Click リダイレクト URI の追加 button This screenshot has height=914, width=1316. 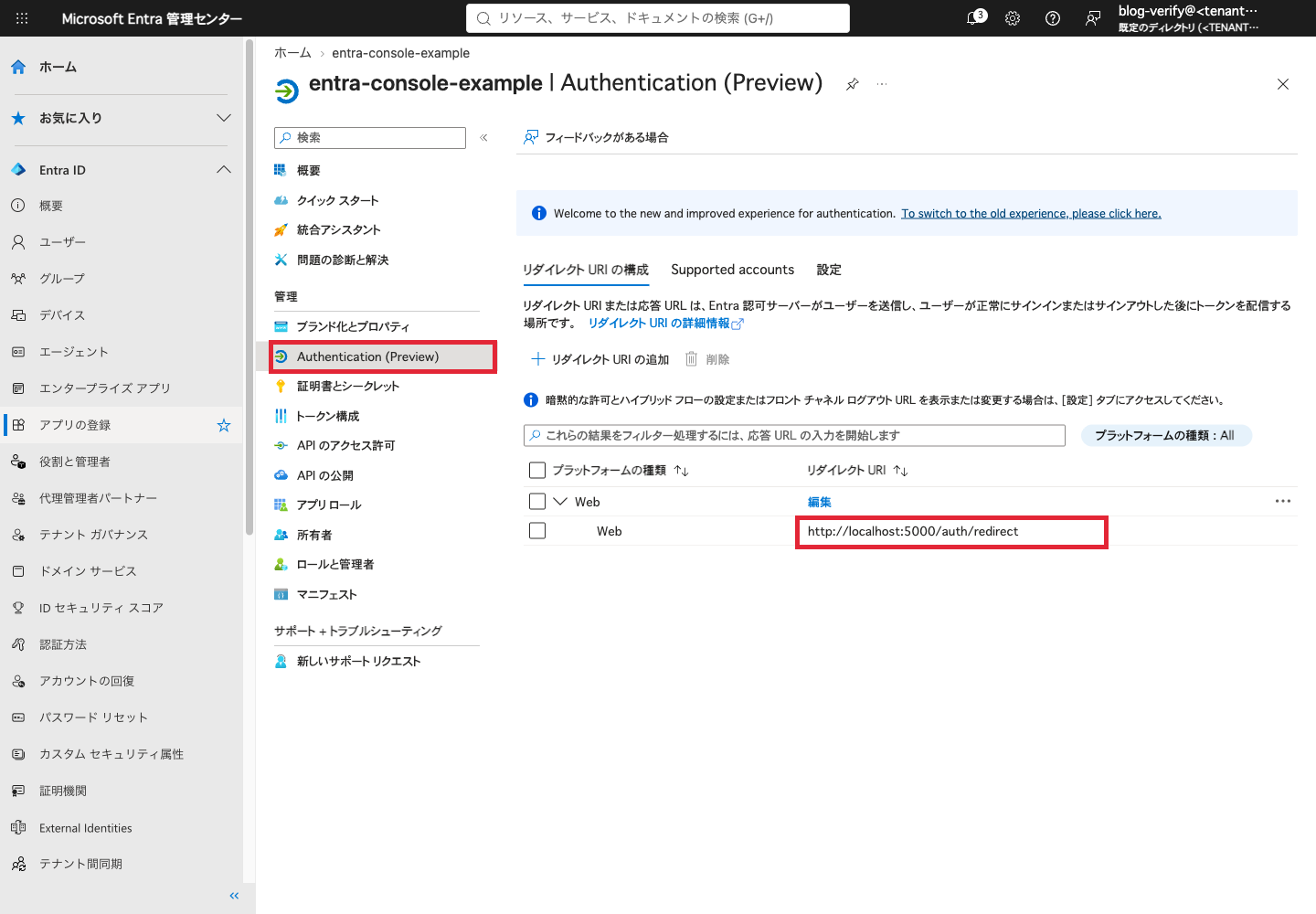(x=600, y=359)
